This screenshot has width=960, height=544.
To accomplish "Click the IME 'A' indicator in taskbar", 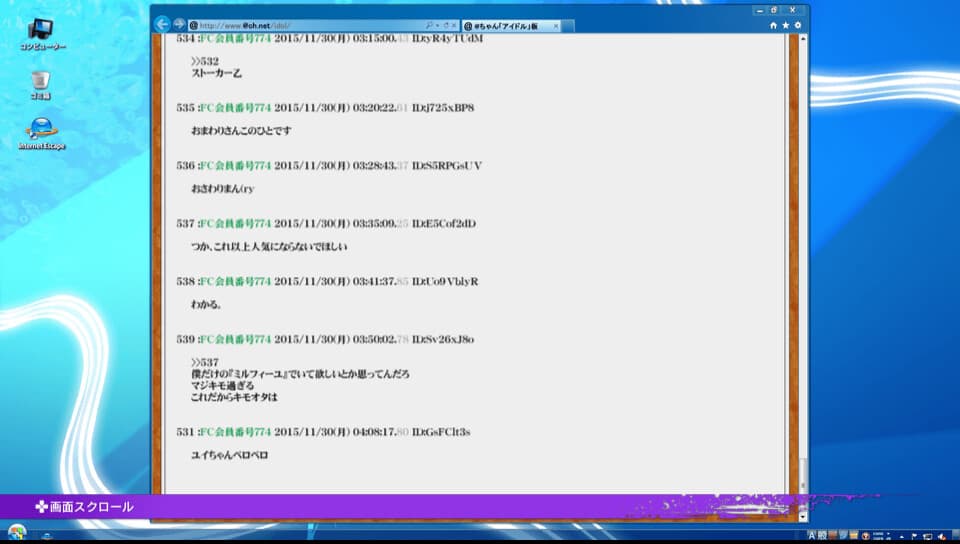I will (x=812, y=535).
